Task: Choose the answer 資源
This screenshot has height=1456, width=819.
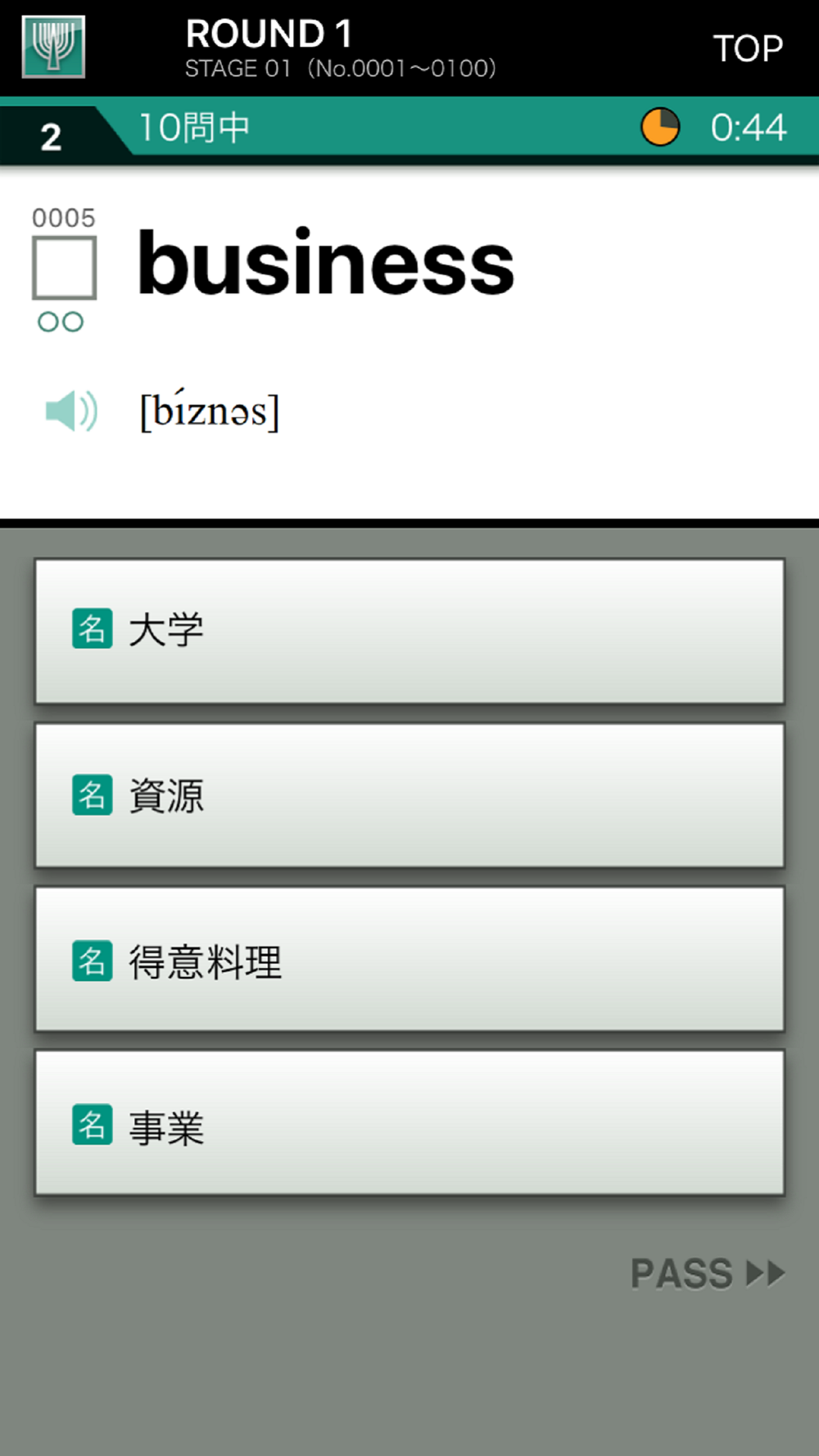Action: coord(409,795)
